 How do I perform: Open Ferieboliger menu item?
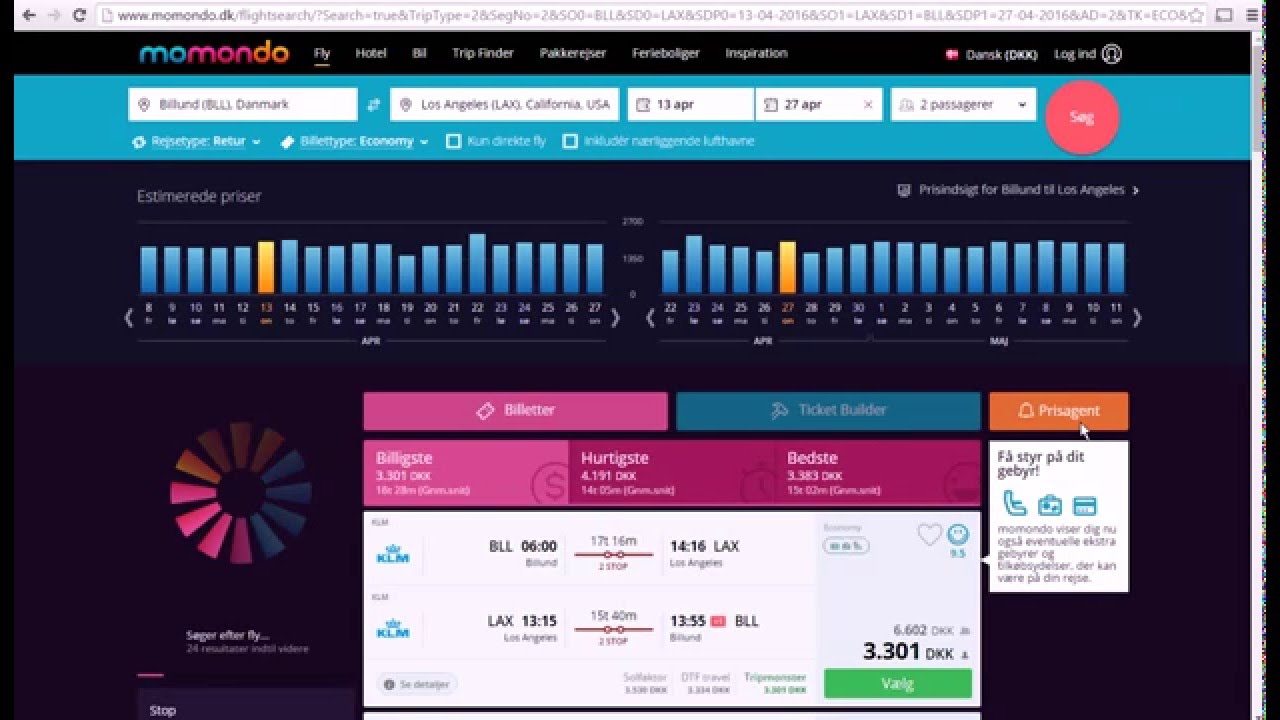(x=666, y=54)
